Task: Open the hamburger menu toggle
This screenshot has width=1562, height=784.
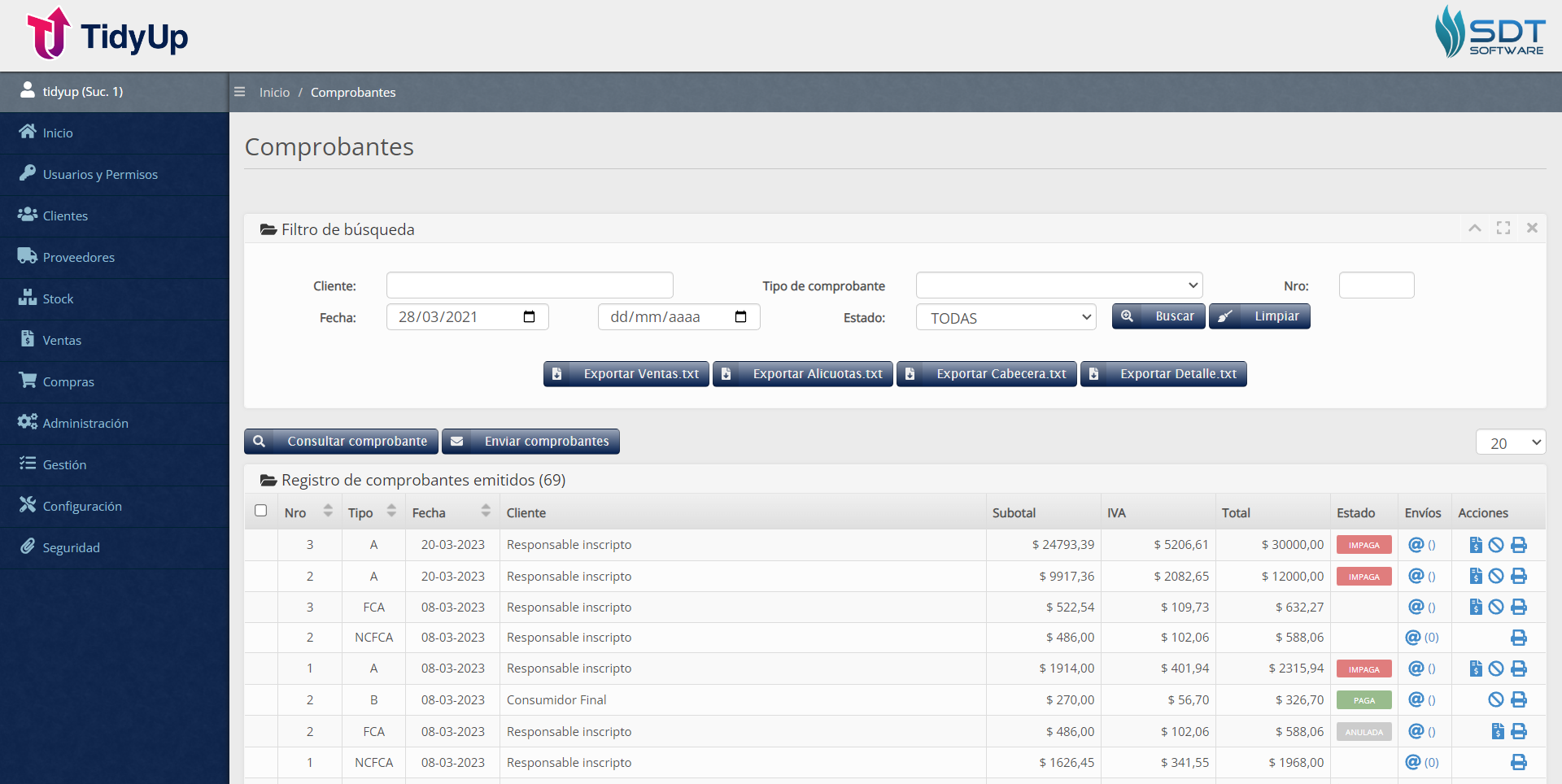Action: [x=239, y=92]
